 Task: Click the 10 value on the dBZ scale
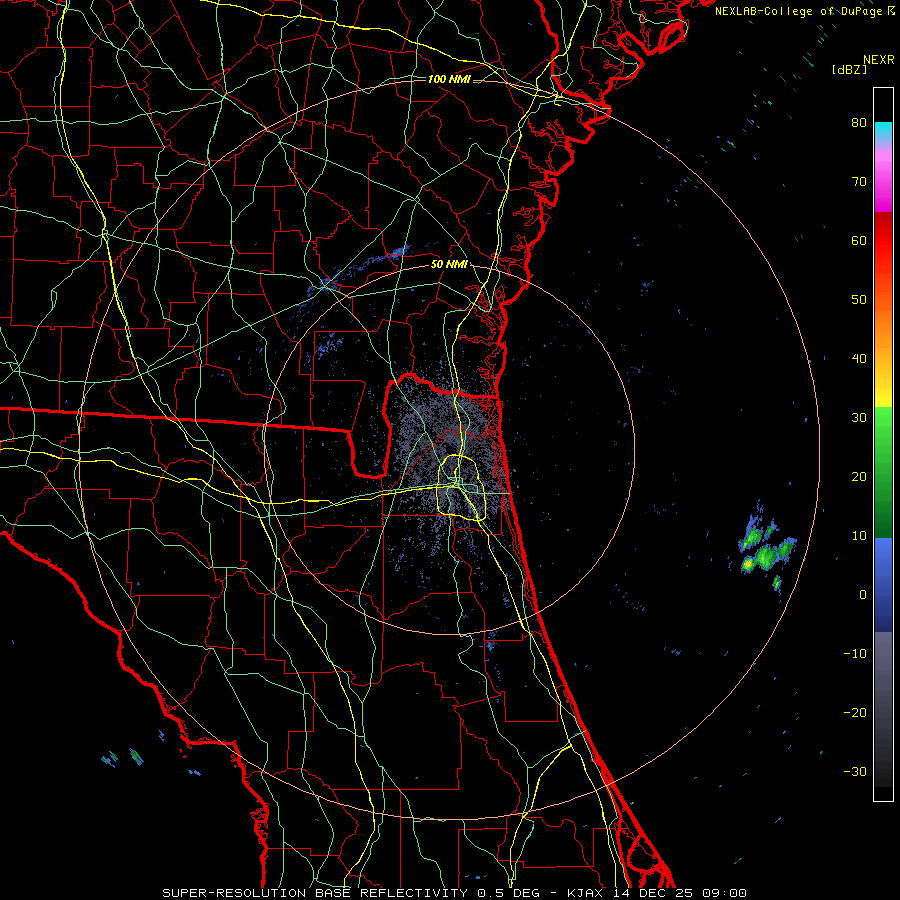point(859,536)
